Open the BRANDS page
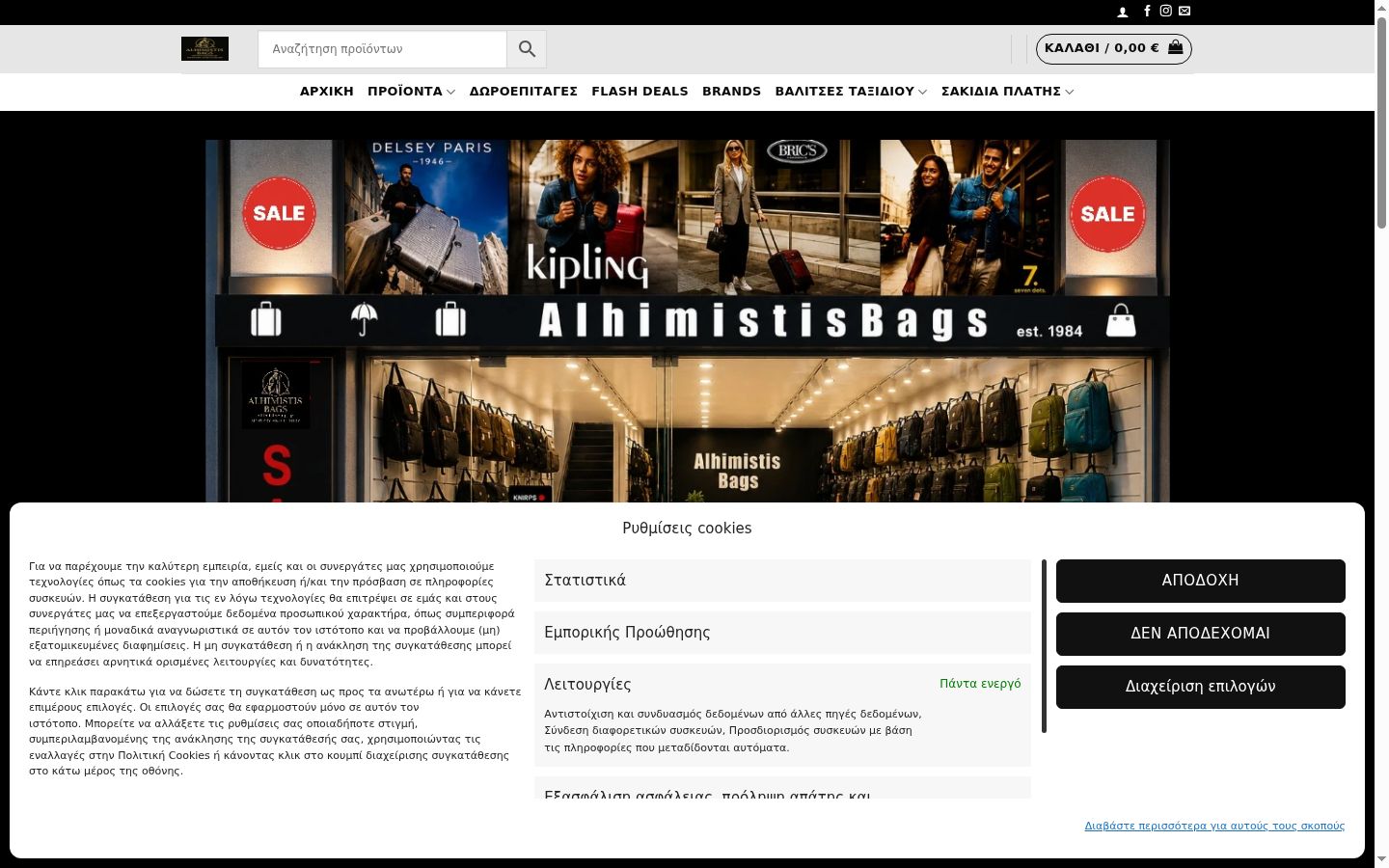Screen dimensions: 1389x868 coord(731,92)
